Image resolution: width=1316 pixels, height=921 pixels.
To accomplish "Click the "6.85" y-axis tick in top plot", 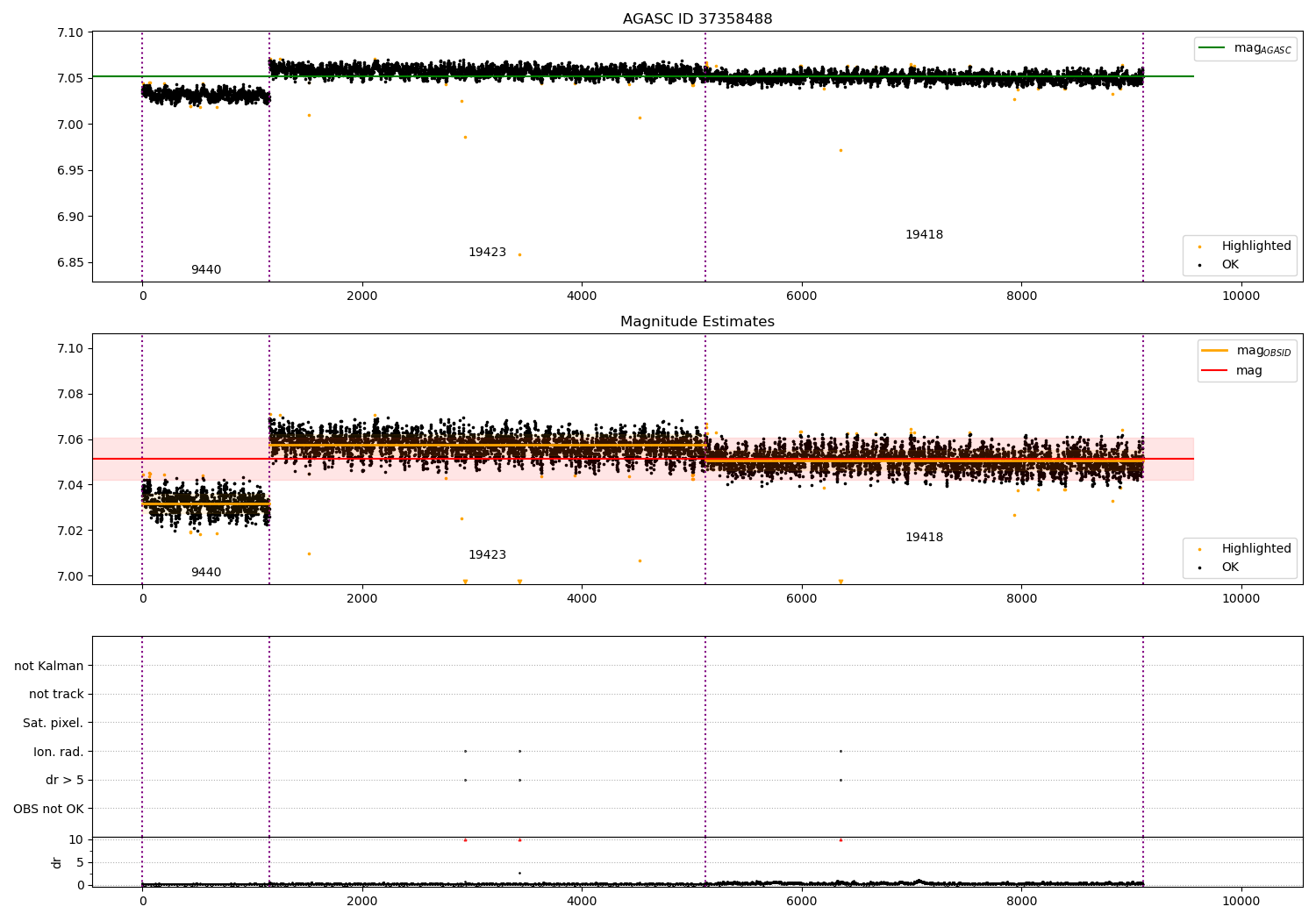I will pyautogui.click(x=70, y=262).
